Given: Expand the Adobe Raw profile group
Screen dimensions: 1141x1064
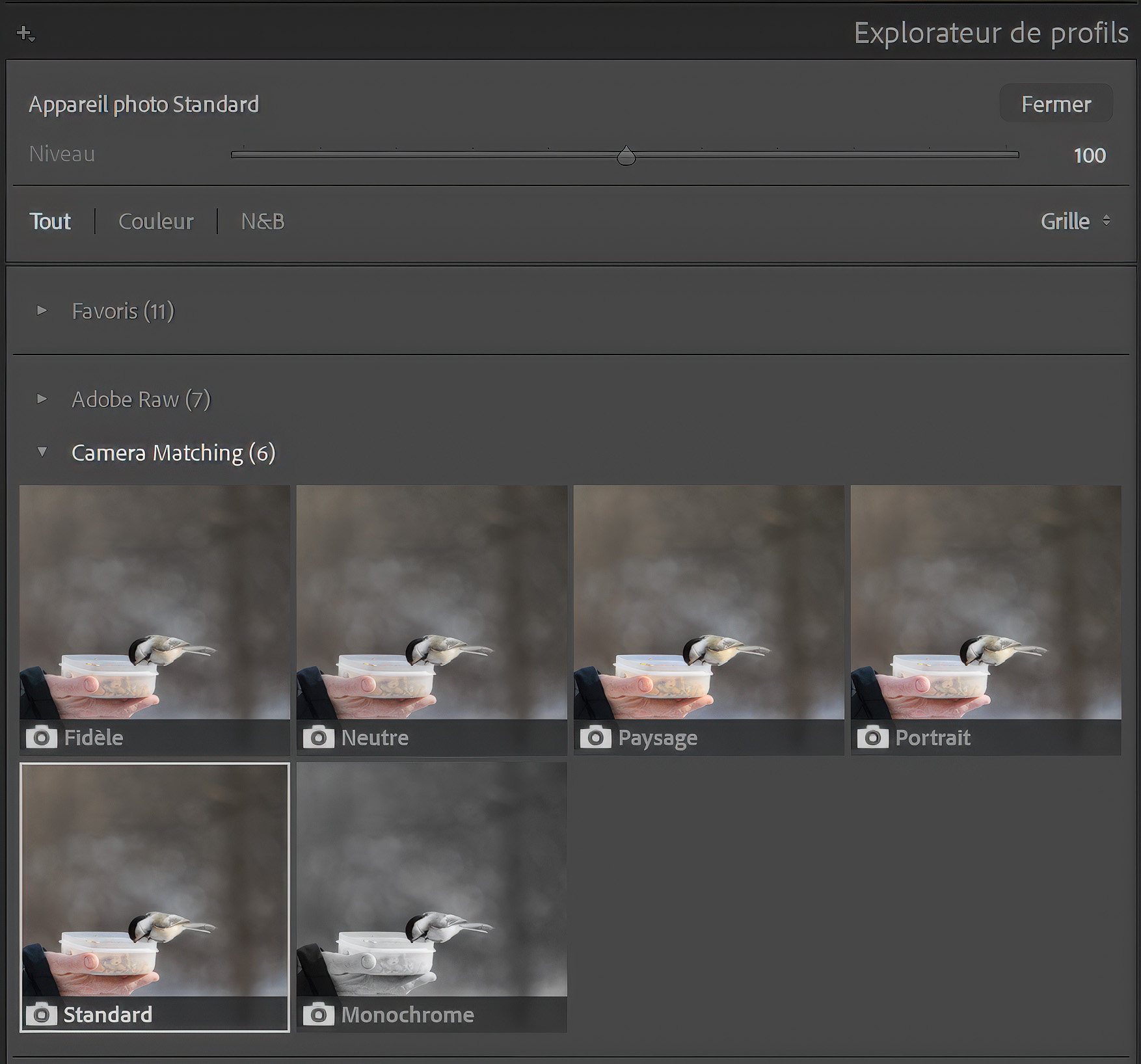Looking at the screenshot, I should [x=43, y=399].
